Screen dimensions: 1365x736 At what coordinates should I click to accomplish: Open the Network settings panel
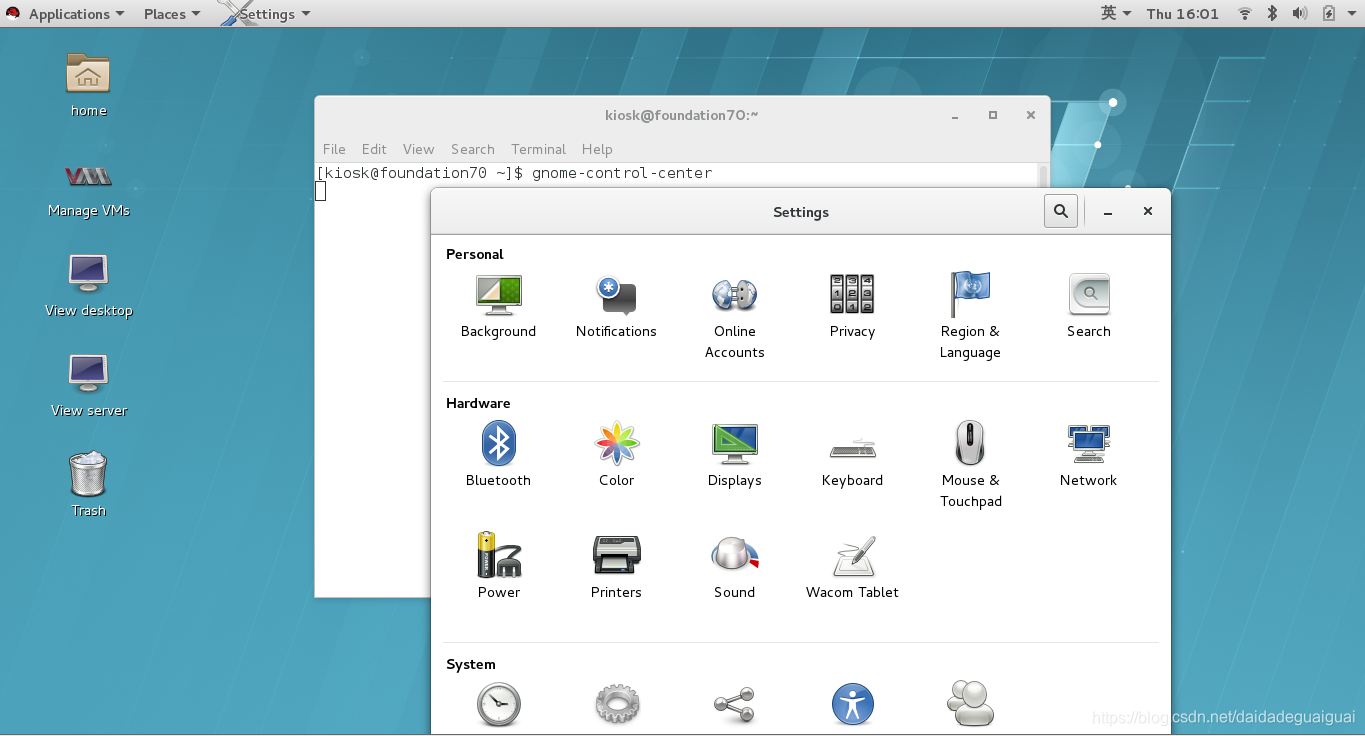[1089, 455]
